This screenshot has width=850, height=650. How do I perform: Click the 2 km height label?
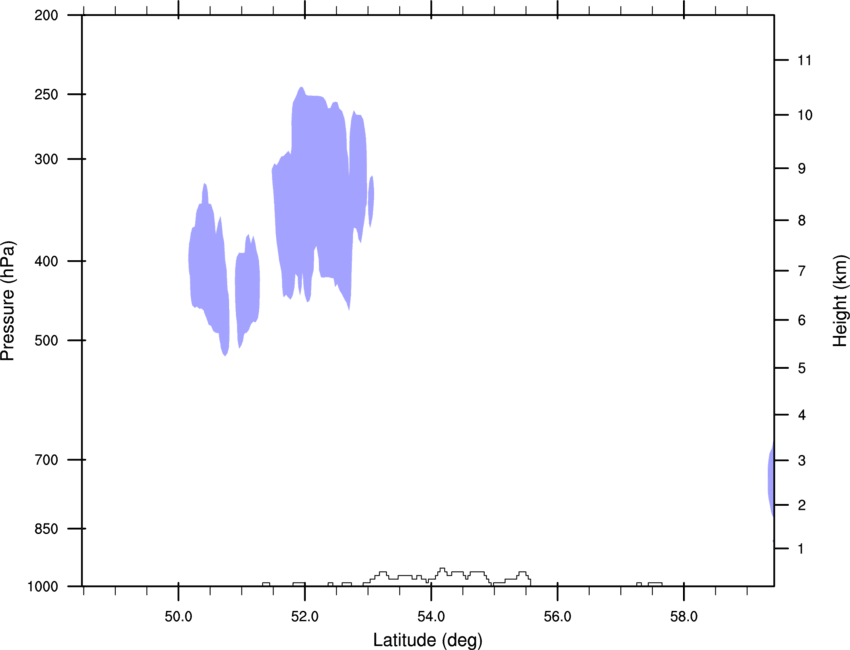(802, 505)
